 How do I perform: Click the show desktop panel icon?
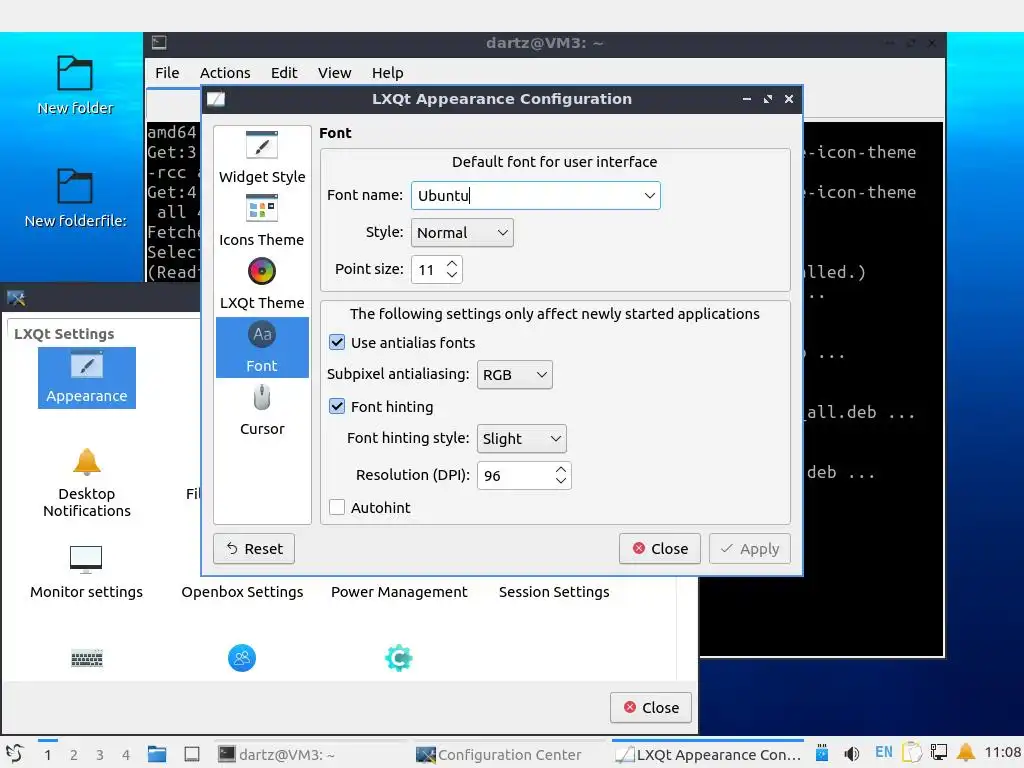(192, 754)
